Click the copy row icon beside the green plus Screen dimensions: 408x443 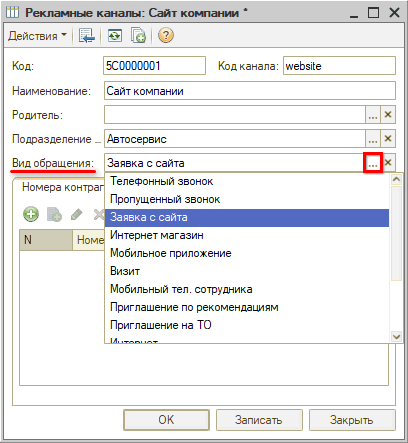[54, 214]
